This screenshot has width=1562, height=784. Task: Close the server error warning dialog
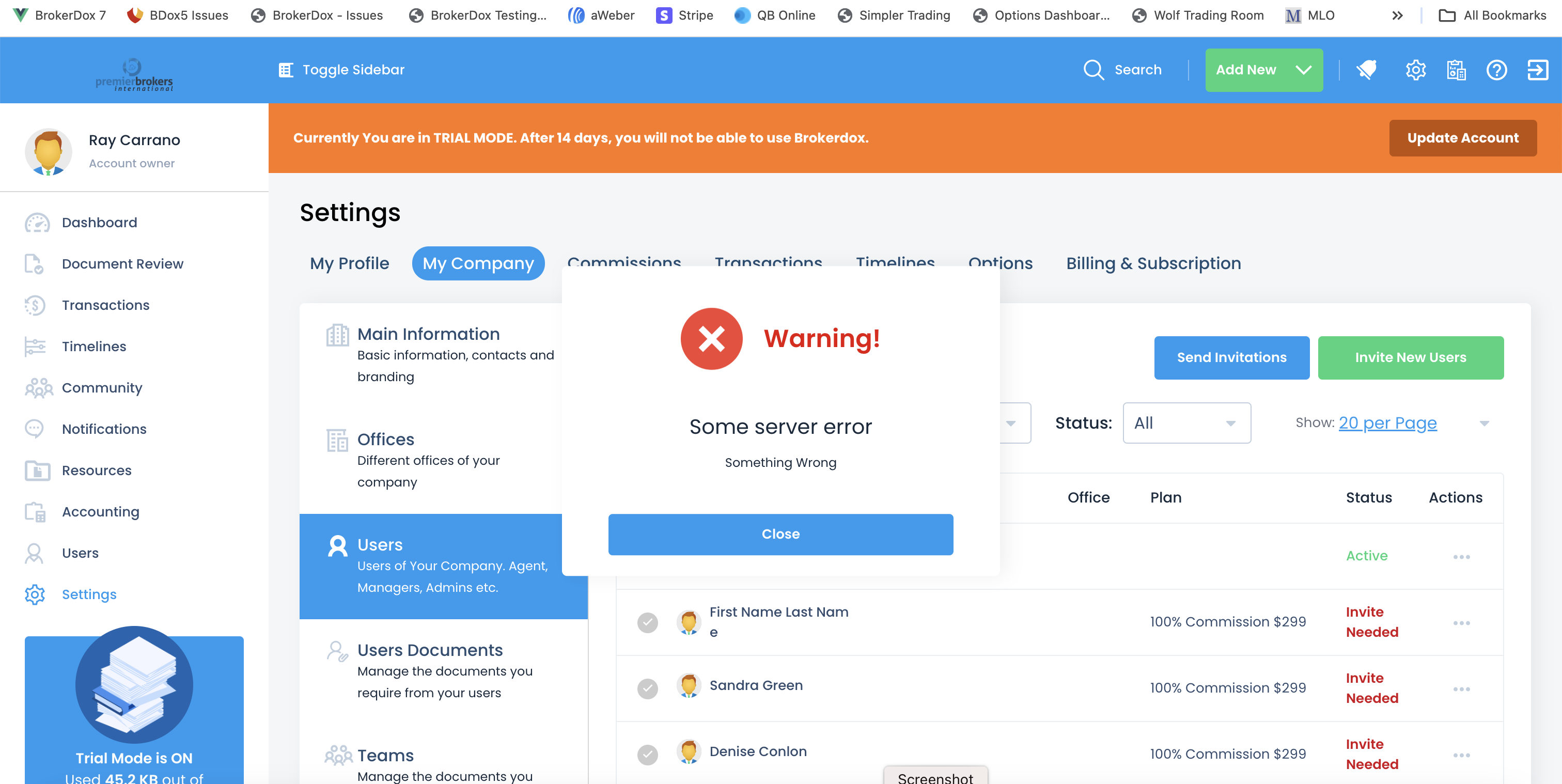pyautogui.click(x=780, y=534)
